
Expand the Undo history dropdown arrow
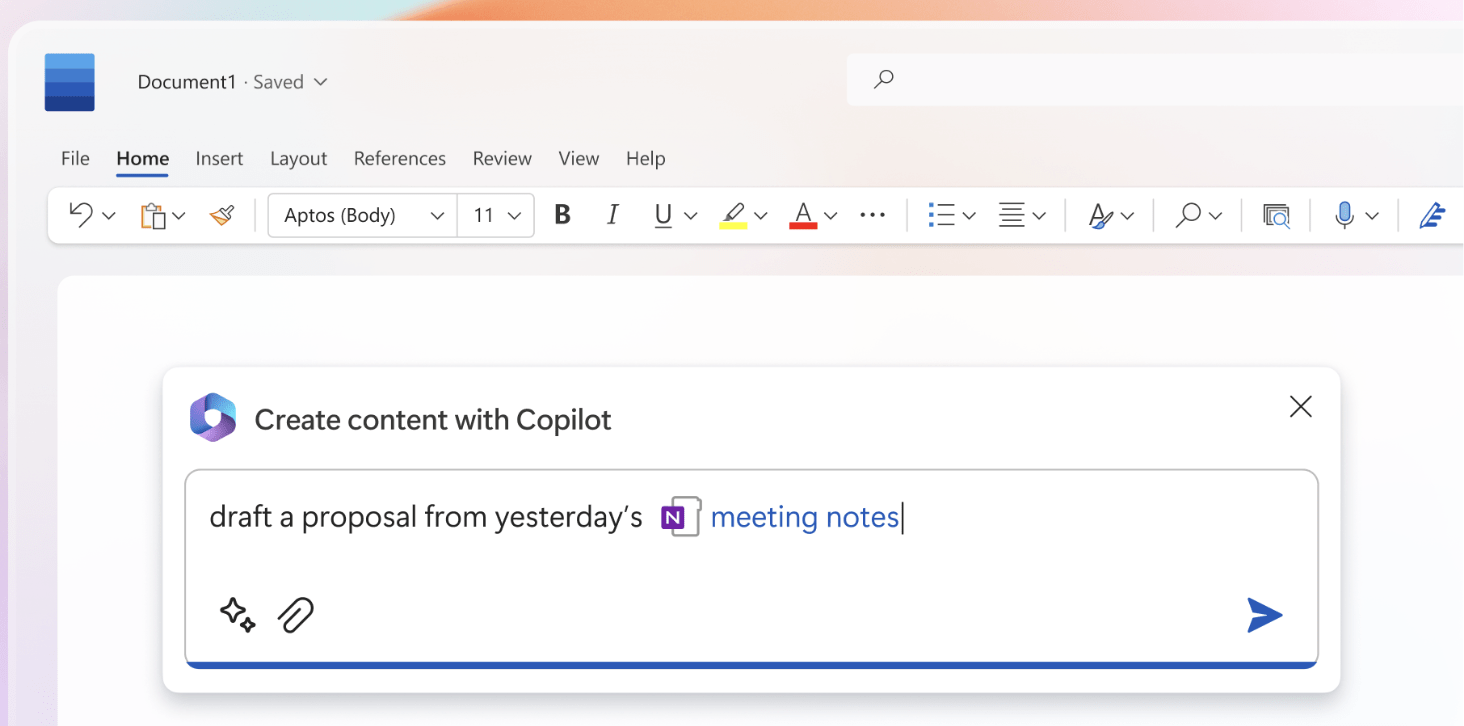109,215
